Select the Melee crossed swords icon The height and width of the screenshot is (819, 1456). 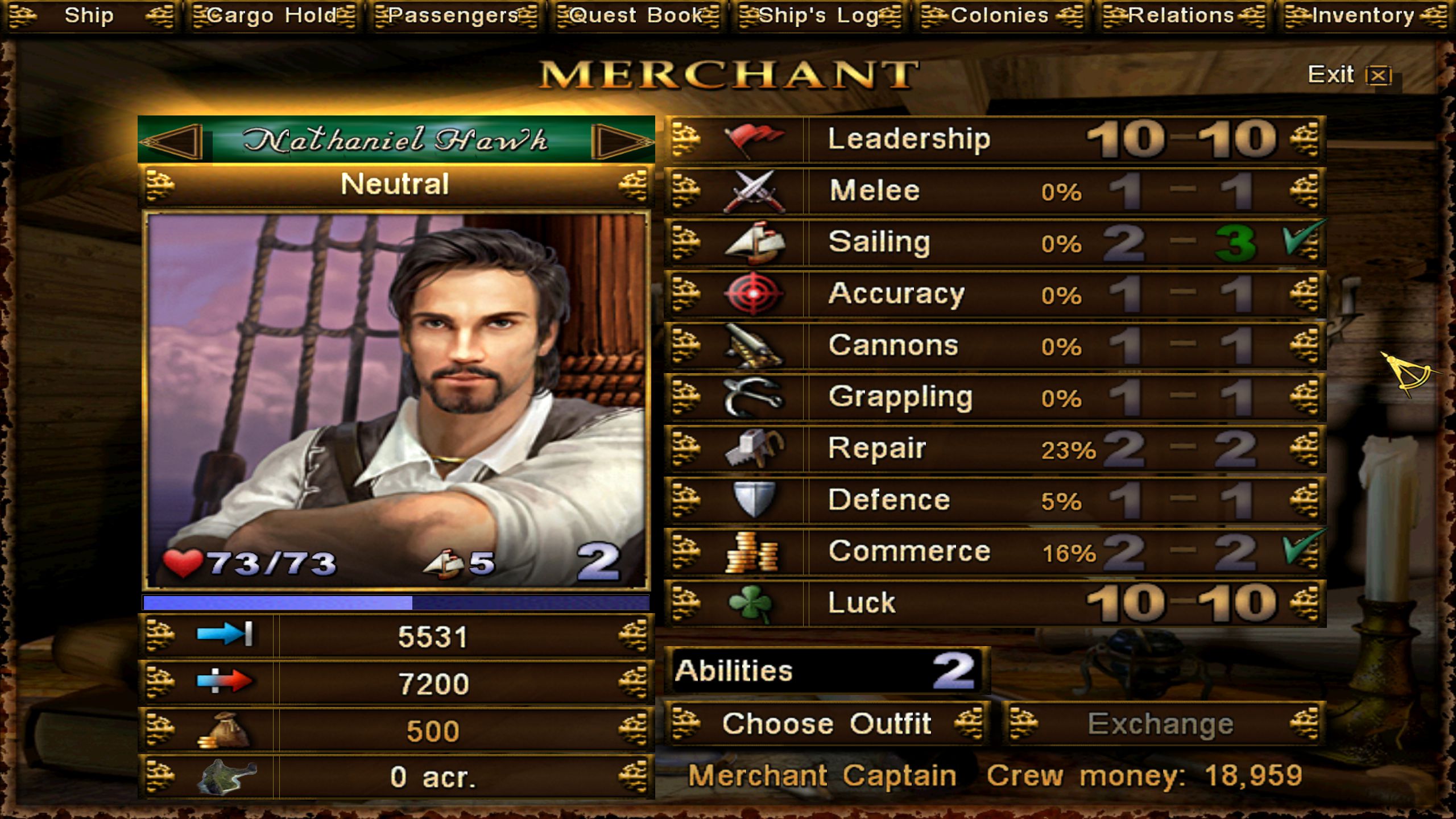click(754, 191)
